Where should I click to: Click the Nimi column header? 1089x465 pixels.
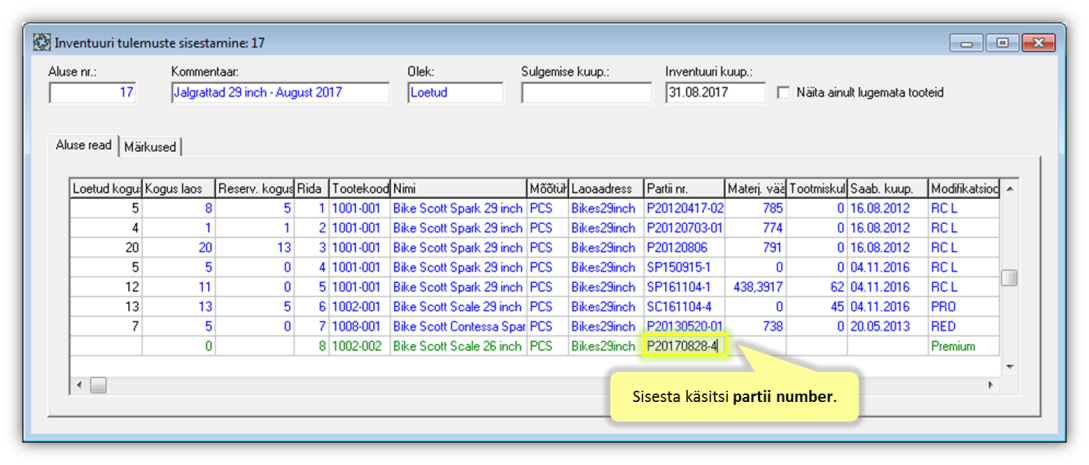(x=459, y=188)
